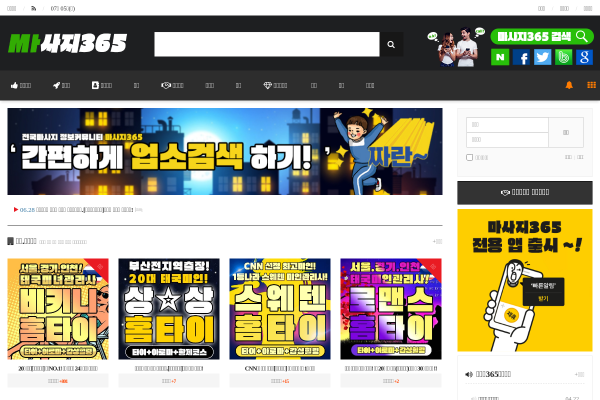Viewport: 600px width, 400px height.
Task: Focus the login password input field
Action: [x=507, y=140]
